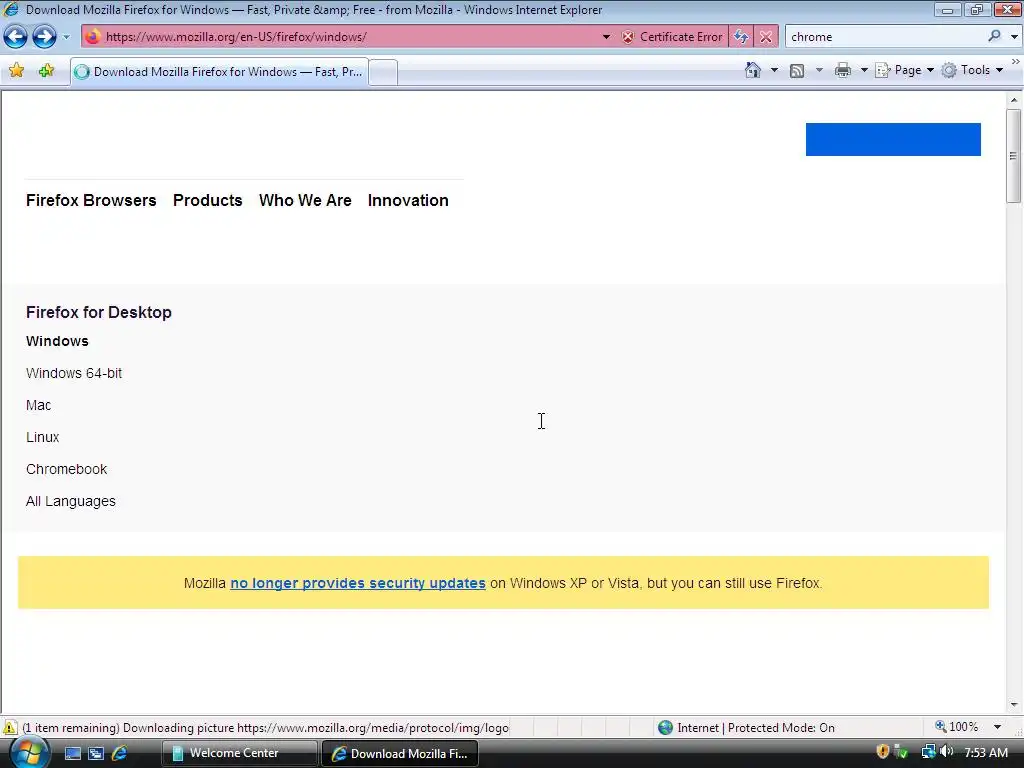Open the Who We Are navigation item

[x=305, y=200]
